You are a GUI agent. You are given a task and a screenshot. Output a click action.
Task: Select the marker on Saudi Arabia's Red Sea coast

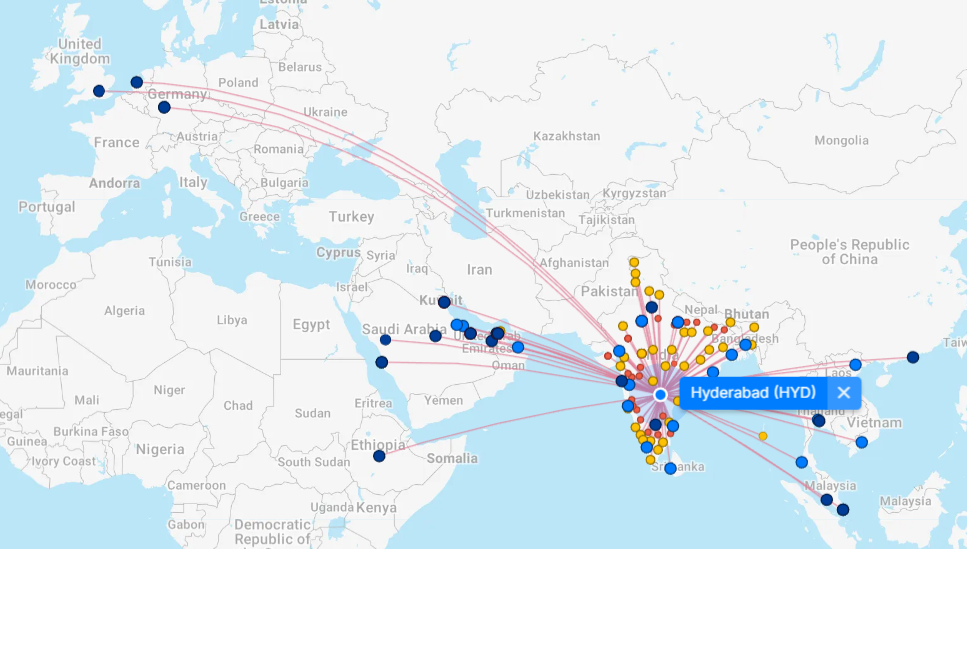tap(381, 362)
